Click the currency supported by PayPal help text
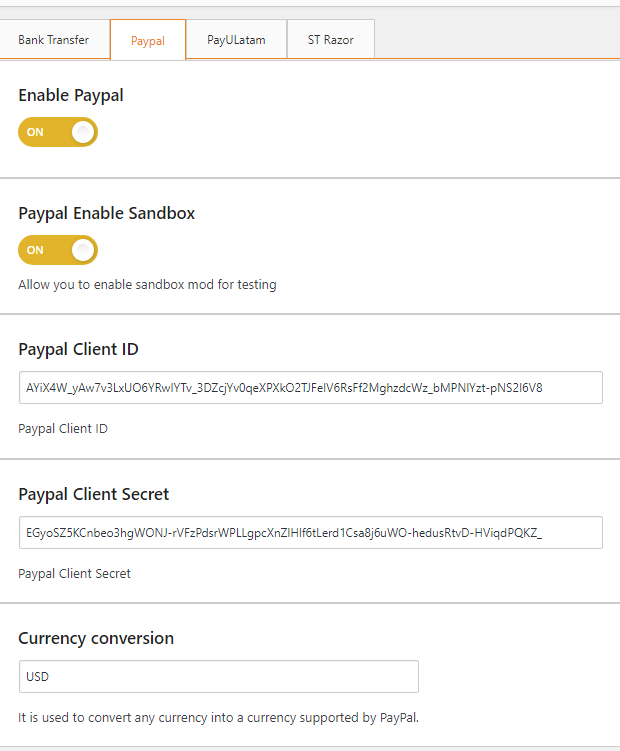The image size is (620, 751). click(x=218, y=717)
